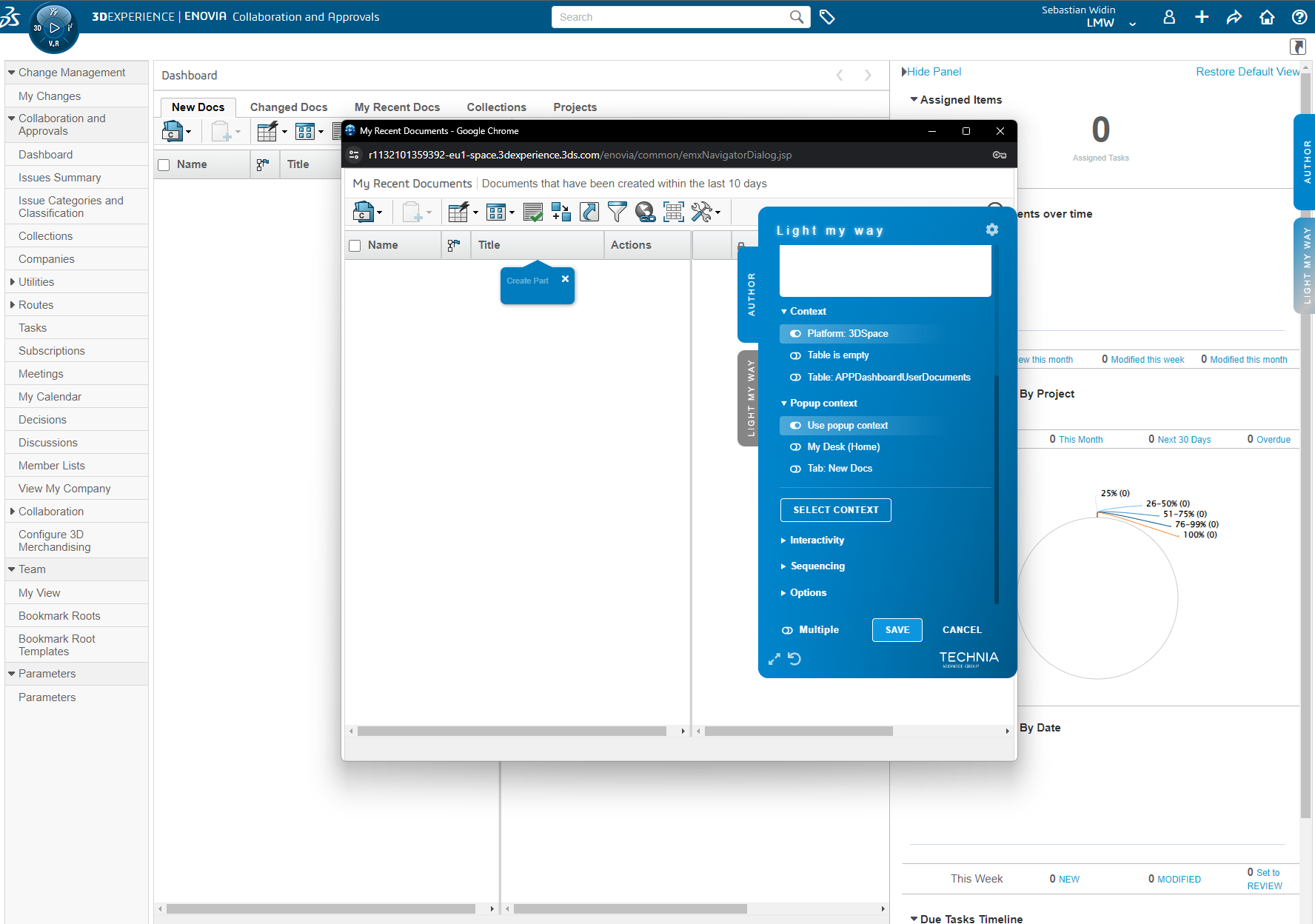Viewport: 1315px width, 924px height.
Task: Click the right panel vertical scrollbar
Action: pos(1305,444)
